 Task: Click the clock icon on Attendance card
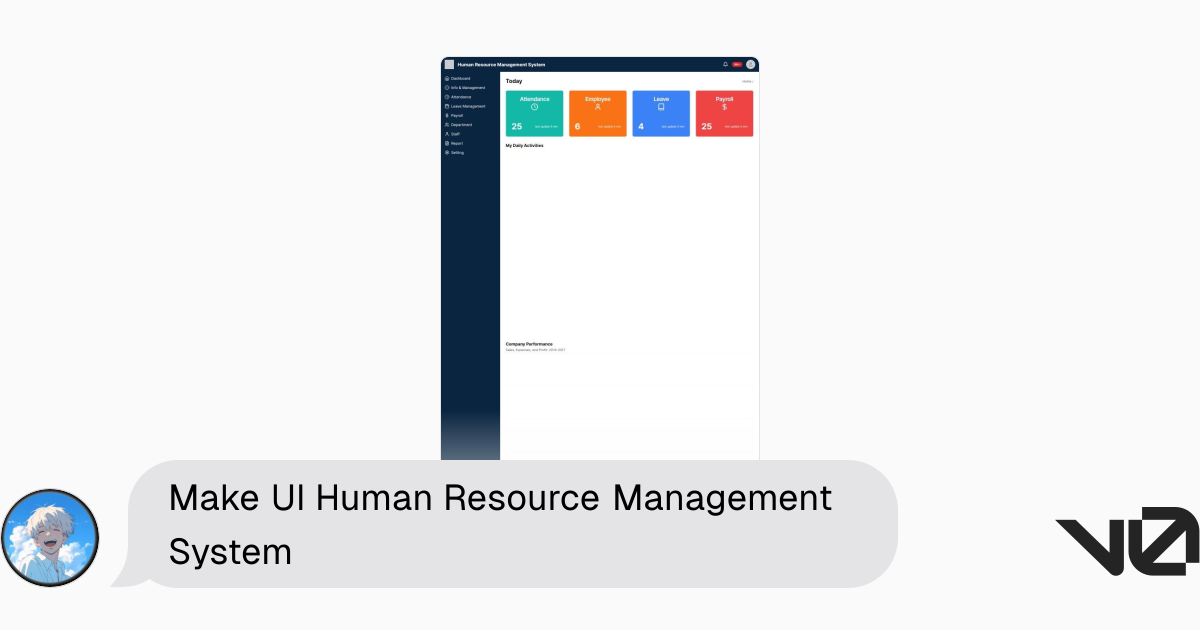(x=535, y=107)
